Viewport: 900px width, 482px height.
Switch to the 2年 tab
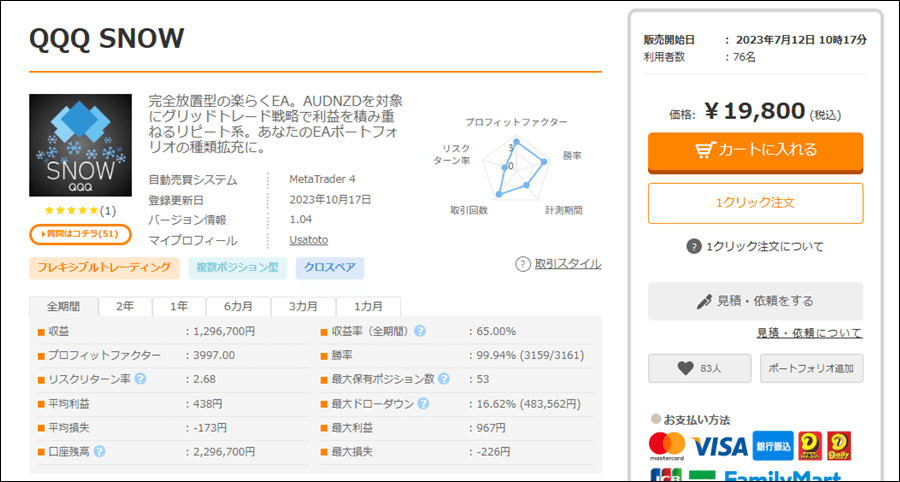[125, 306]
